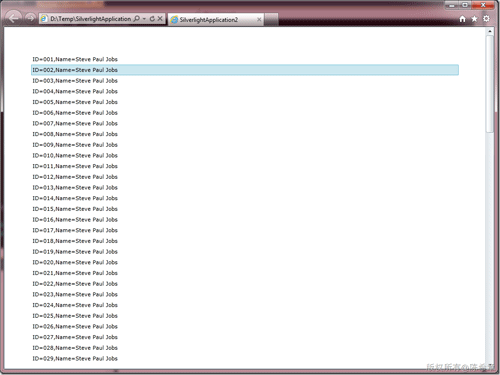
Task: Open Favorites star icon
Action: pos(474,19)
